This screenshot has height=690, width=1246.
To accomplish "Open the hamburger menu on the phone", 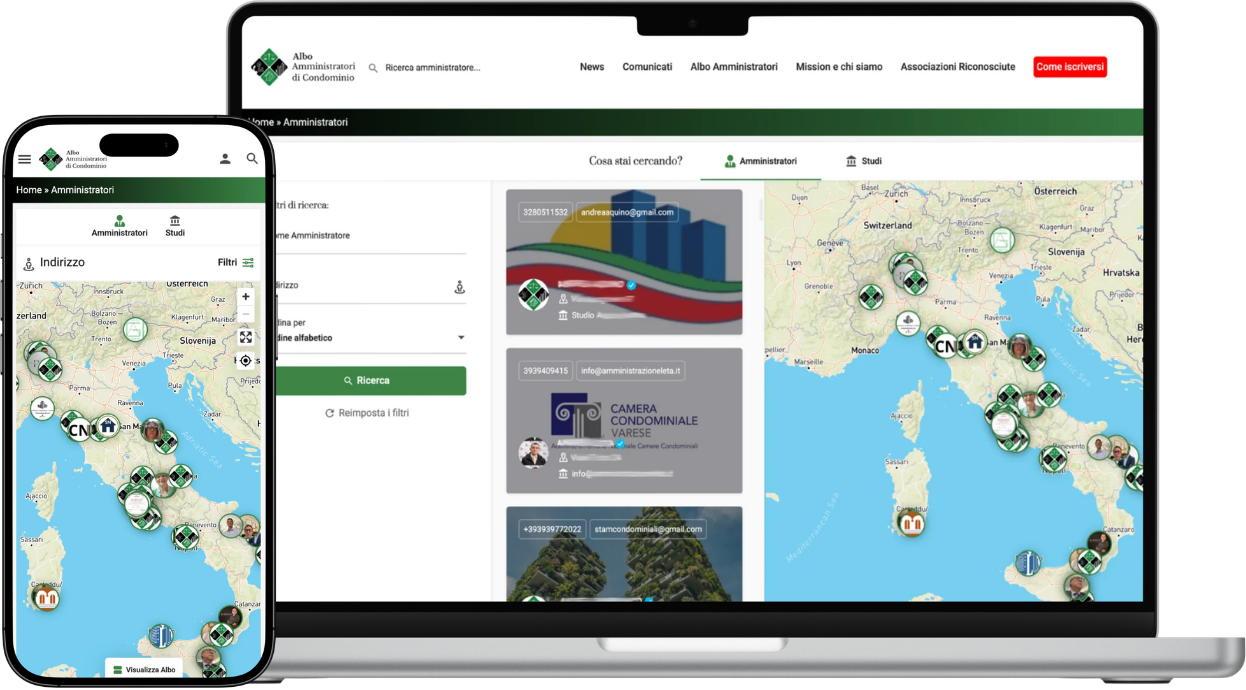I will coord(25,159).
